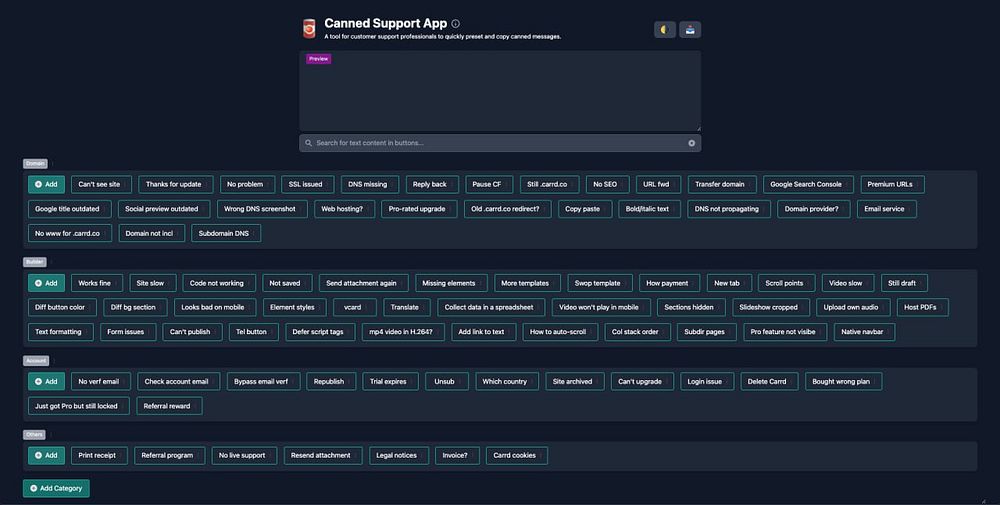Click the Legal notices button

pyautogui.click(x=399, y=455)
